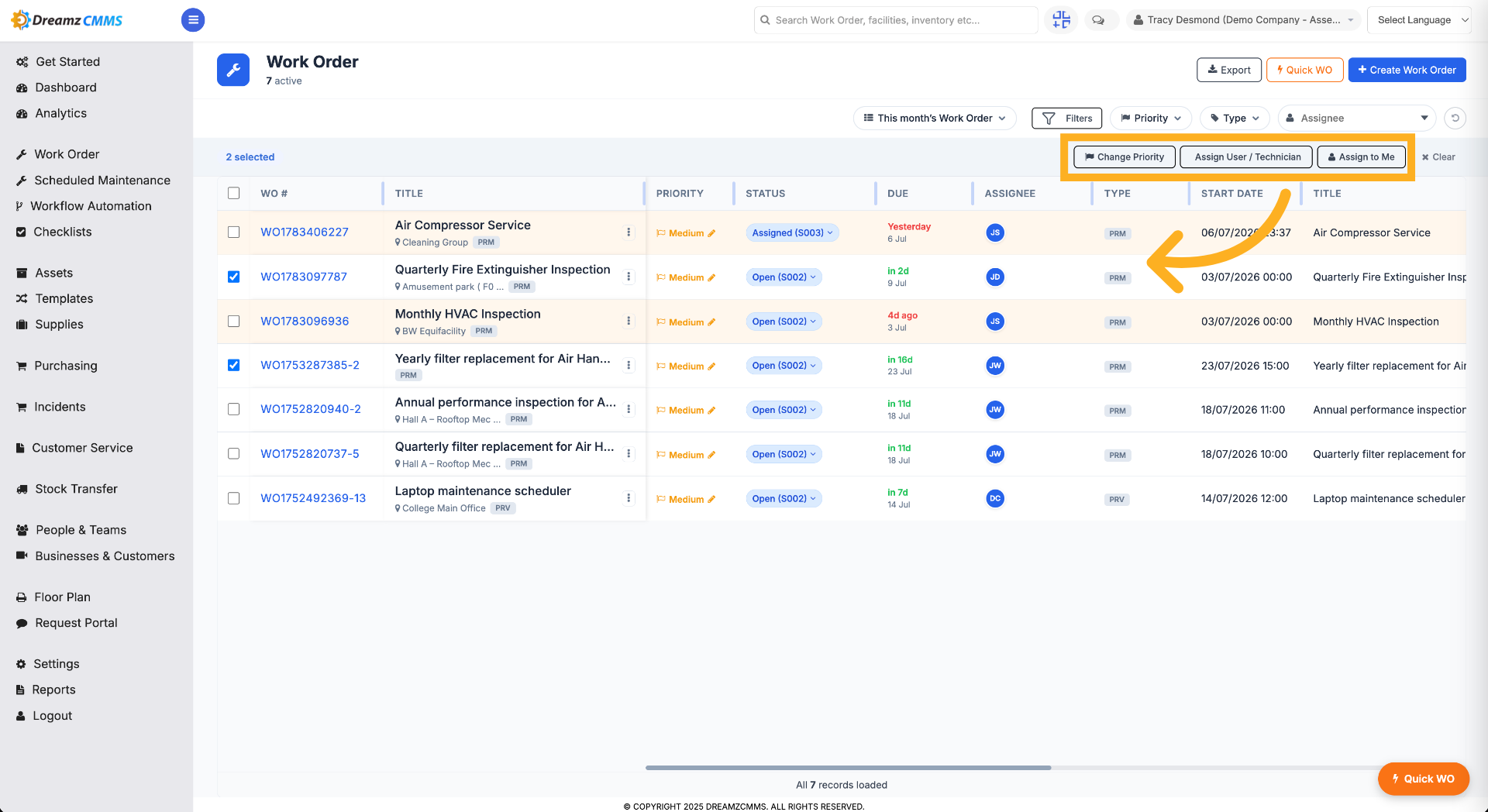This screenshot has height=812, width=1488.
Task: Toggle the sidebar hamburger menu button
Action: point(193,20)
